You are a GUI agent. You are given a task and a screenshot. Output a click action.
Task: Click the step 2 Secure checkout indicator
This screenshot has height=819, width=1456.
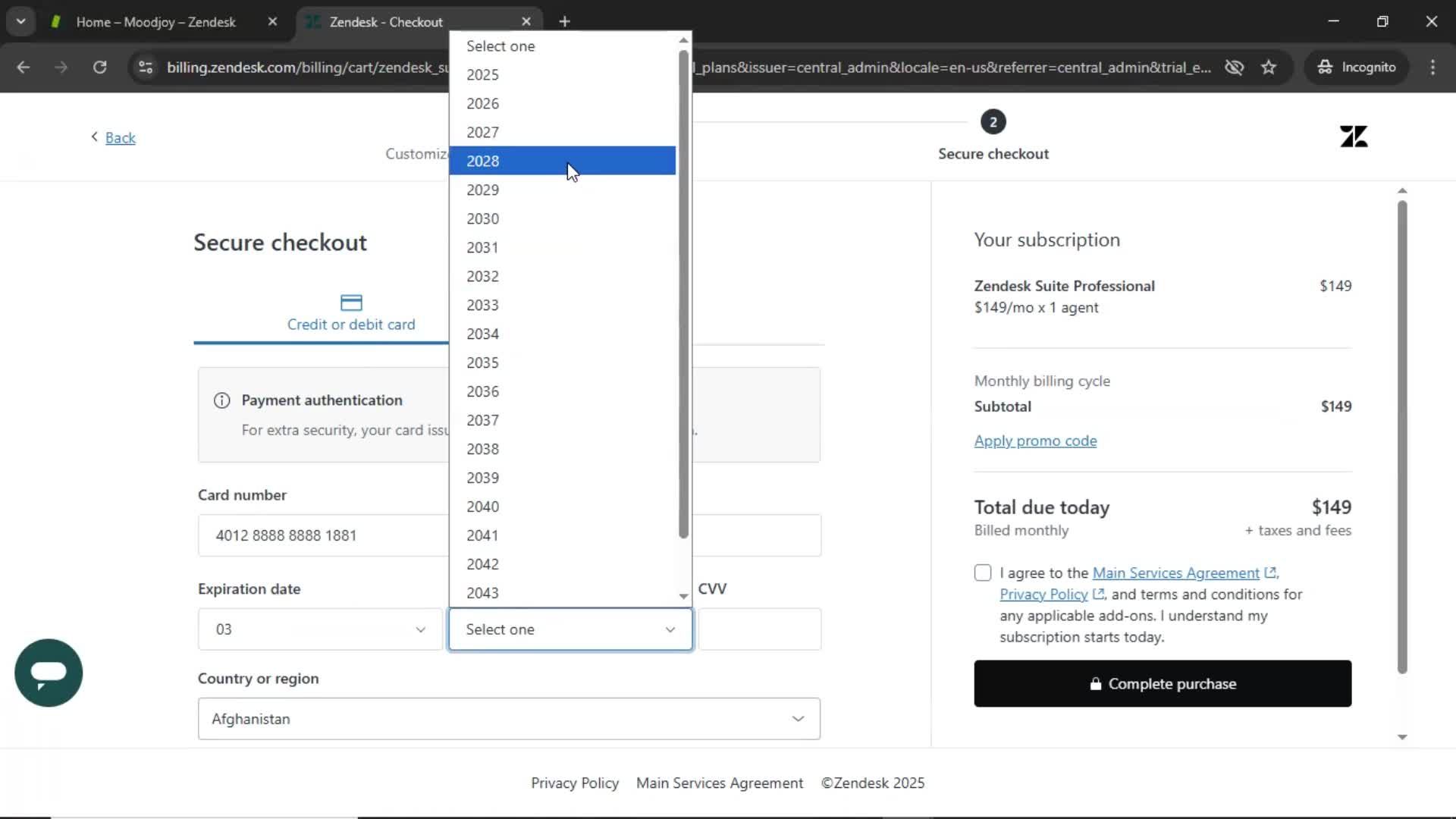tap(993, 122)
